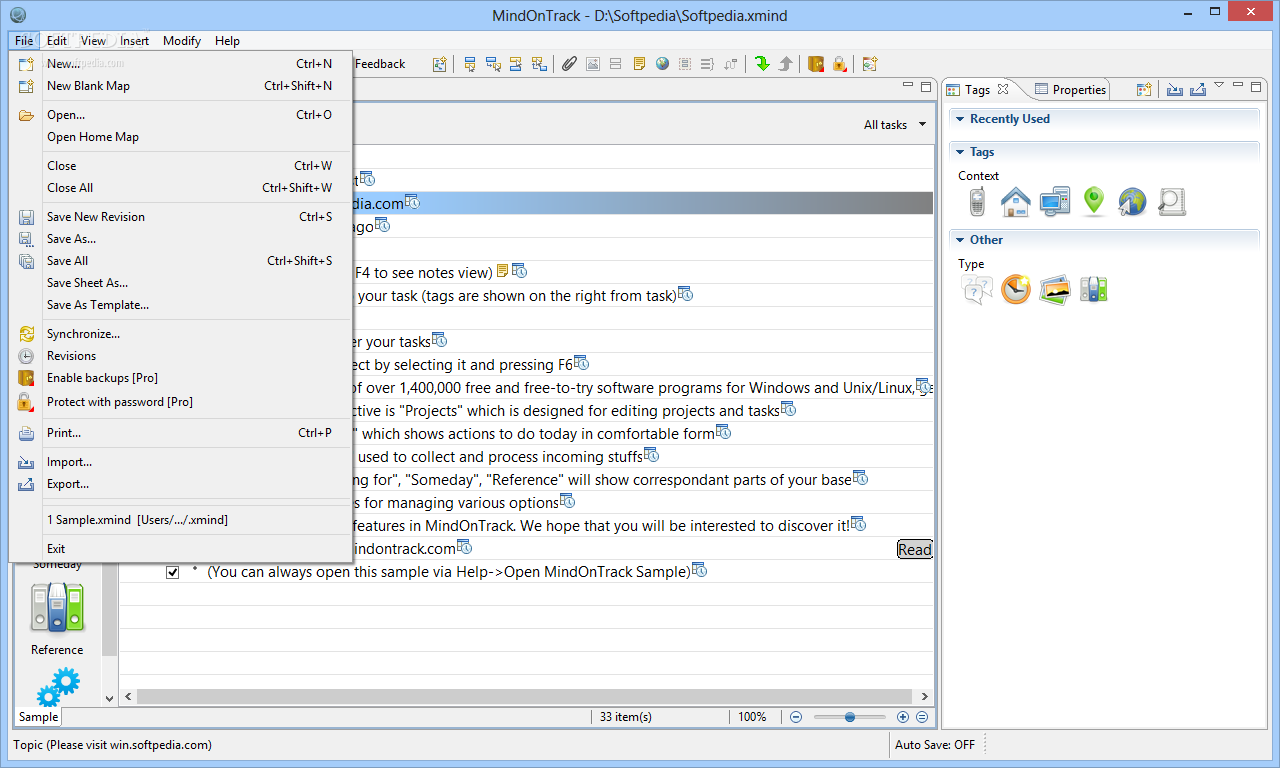Choose New Blank Map menu item
The image size is (1280, 768).
tap(181, 86)
